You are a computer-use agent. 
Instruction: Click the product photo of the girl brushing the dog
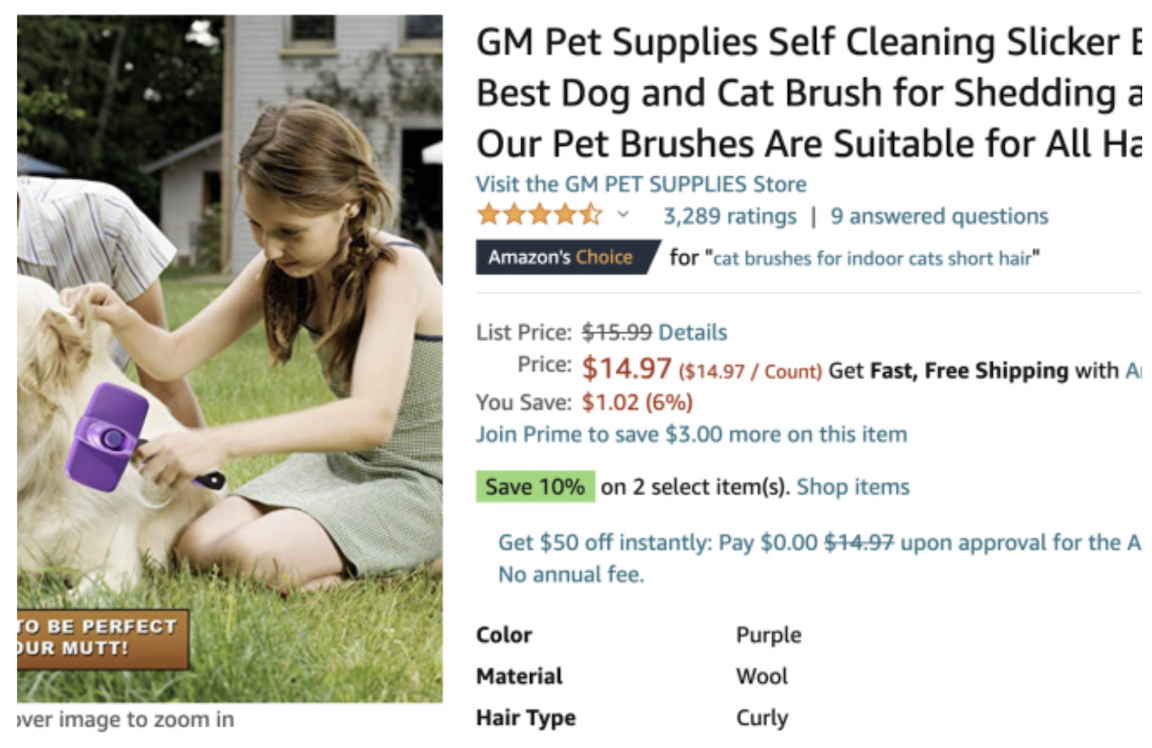coord(230,359)
